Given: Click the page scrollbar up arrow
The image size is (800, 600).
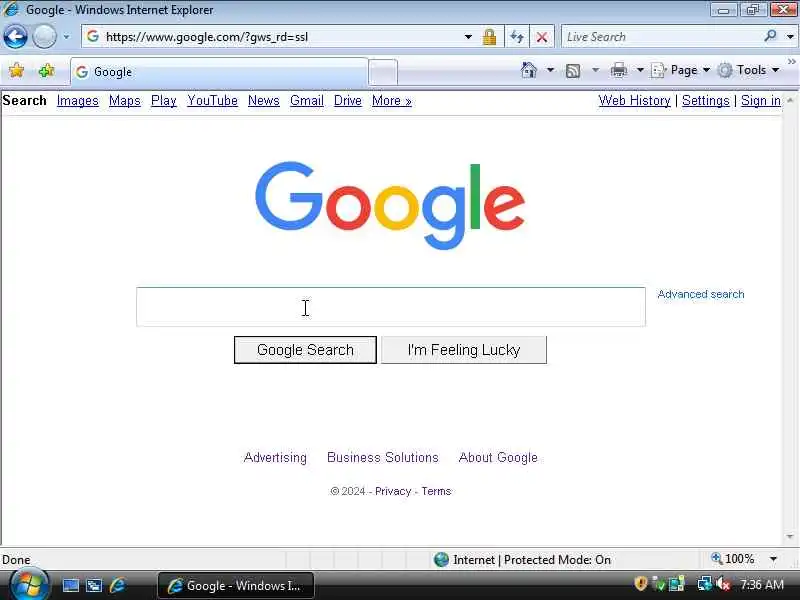Looking at the screenshot, I should [790, 100].
